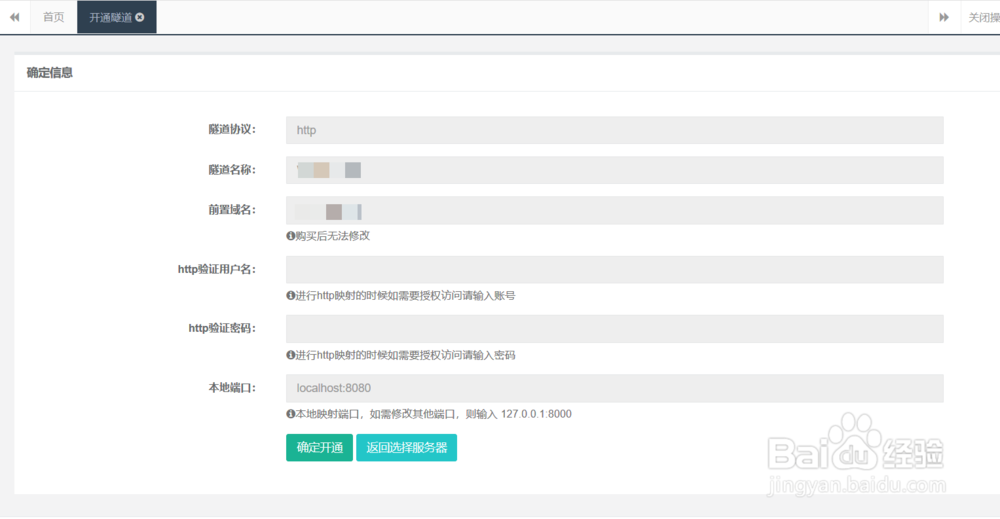Viewport: 1000px width, 519px height.
Task: Click the 本地端口 localhost:8080 field
Action: 615,388
